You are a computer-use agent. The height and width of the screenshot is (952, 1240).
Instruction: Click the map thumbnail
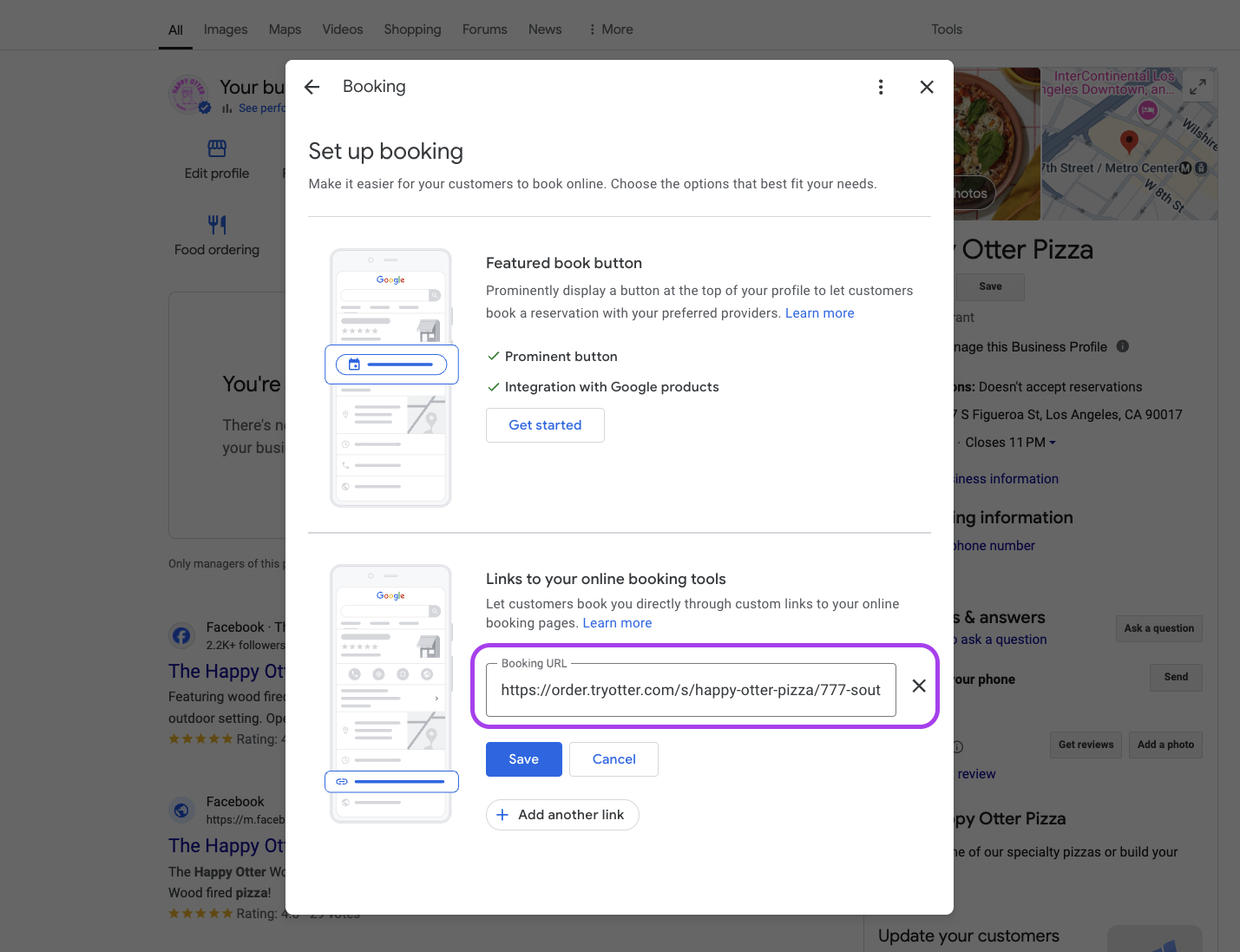click(x=1130, y=144)
